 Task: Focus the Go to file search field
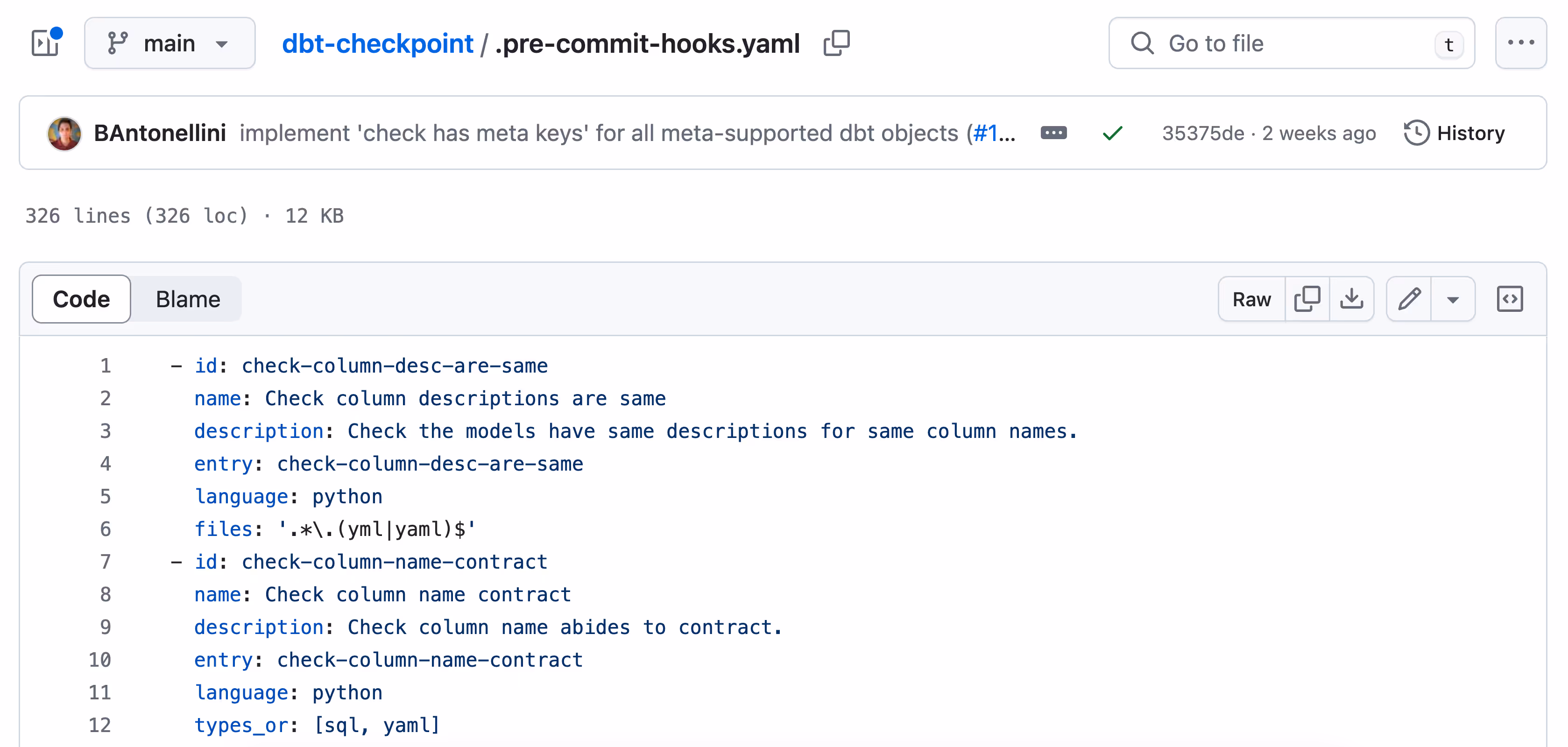tap(1292, 43)
